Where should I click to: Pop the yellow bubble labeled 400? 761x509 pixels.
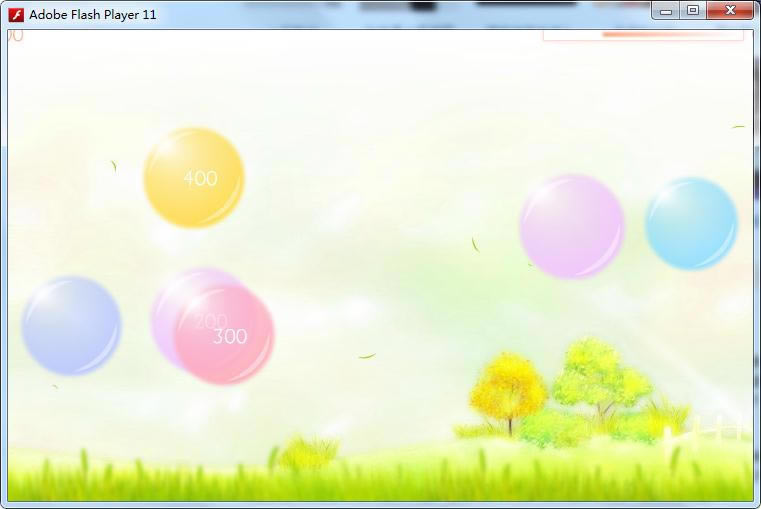coord(193,178)
